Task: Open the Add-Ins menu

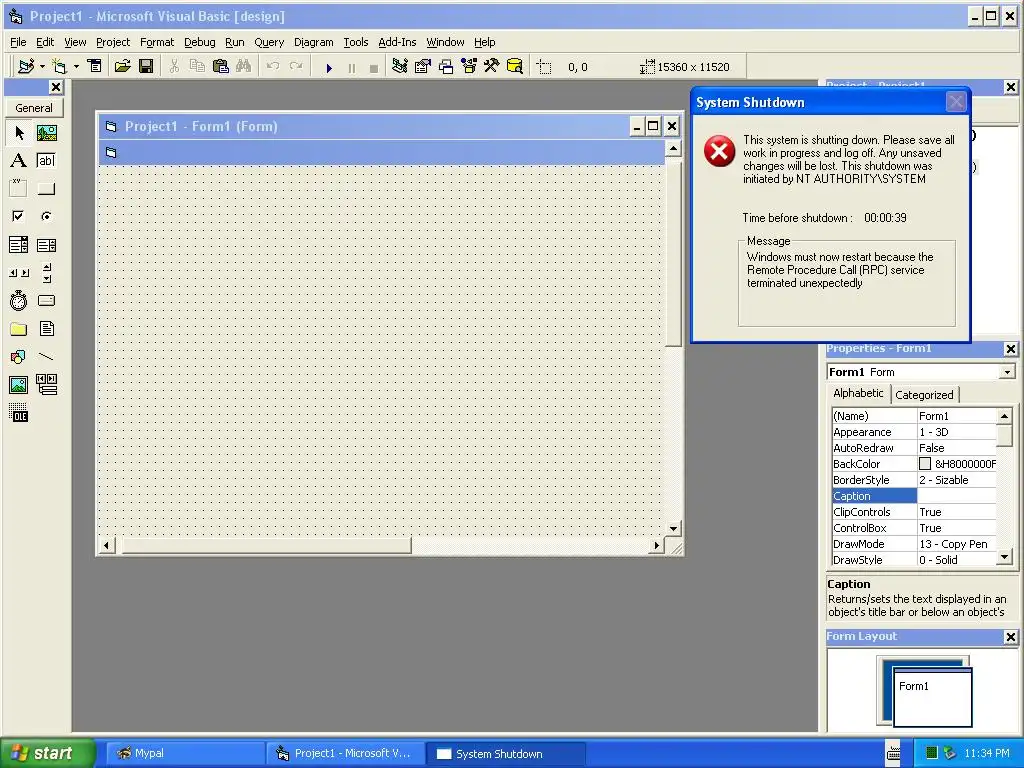Action: point(397,42)
